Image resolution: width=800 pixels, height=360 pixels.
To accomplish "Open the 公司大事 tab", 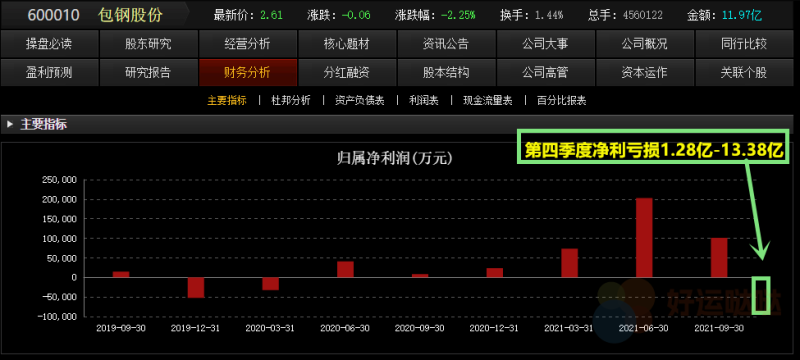I will tap(545, 44).
